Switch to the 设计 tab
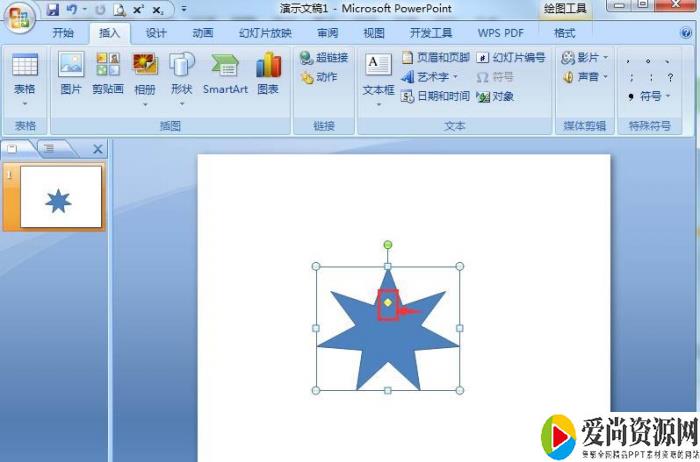This screenshot has width=700, height=462. [156, 32]
